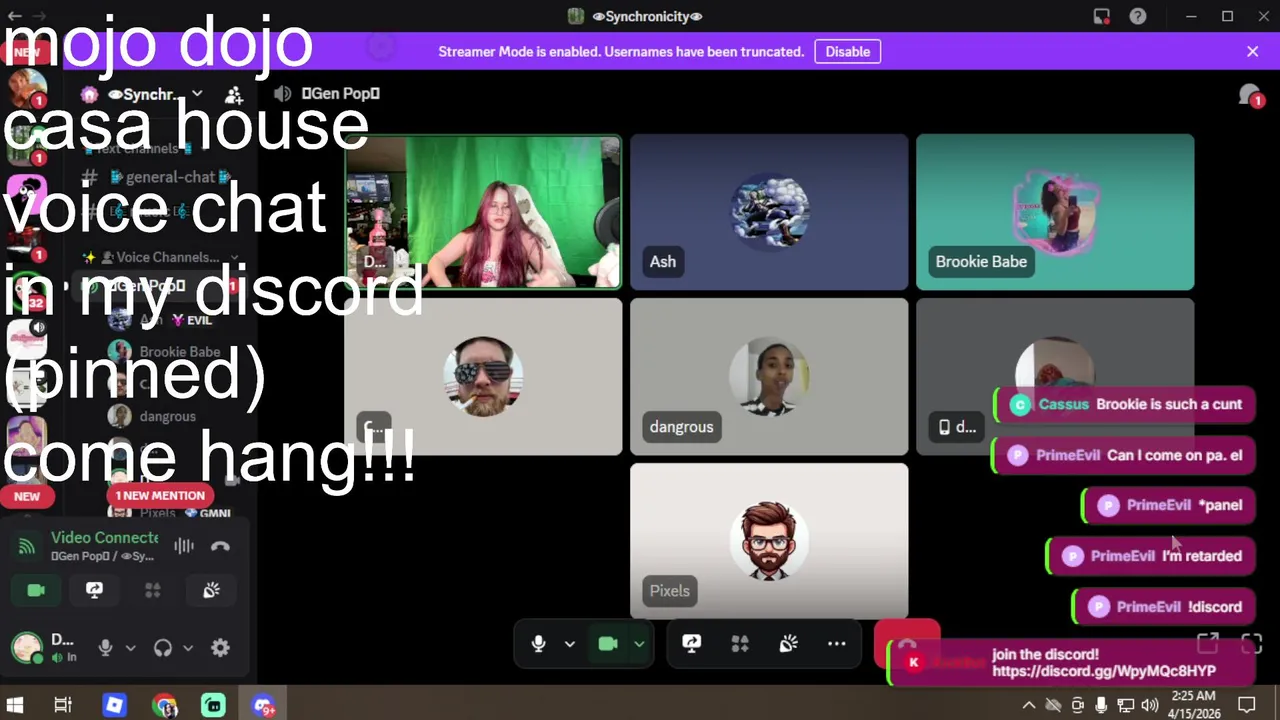1280x720 pixels.
Task: Share your screen from the sidebar voice panel
Action: pos(94,590)
